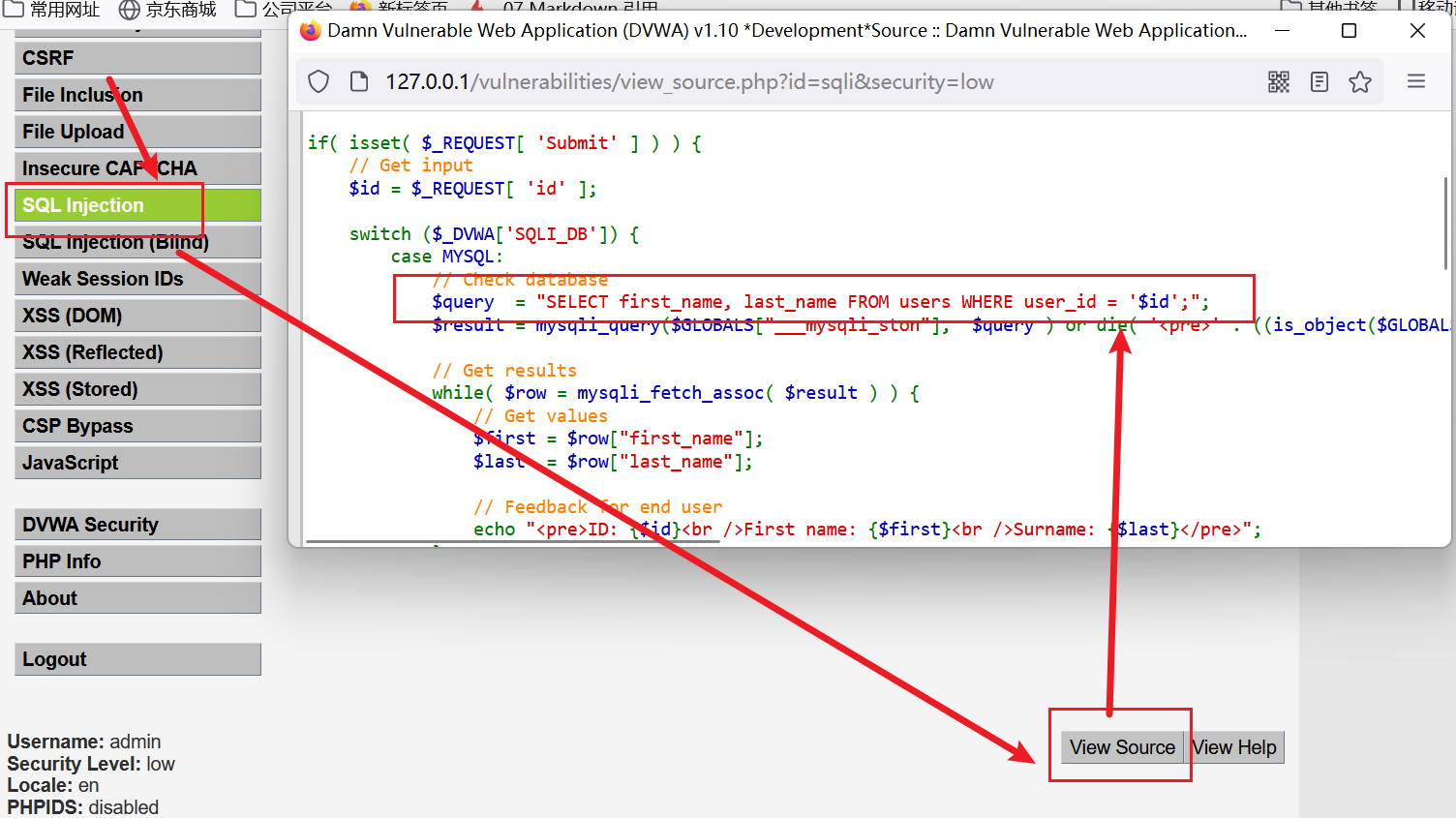Open the JavaScript vulnerability page

137,463
